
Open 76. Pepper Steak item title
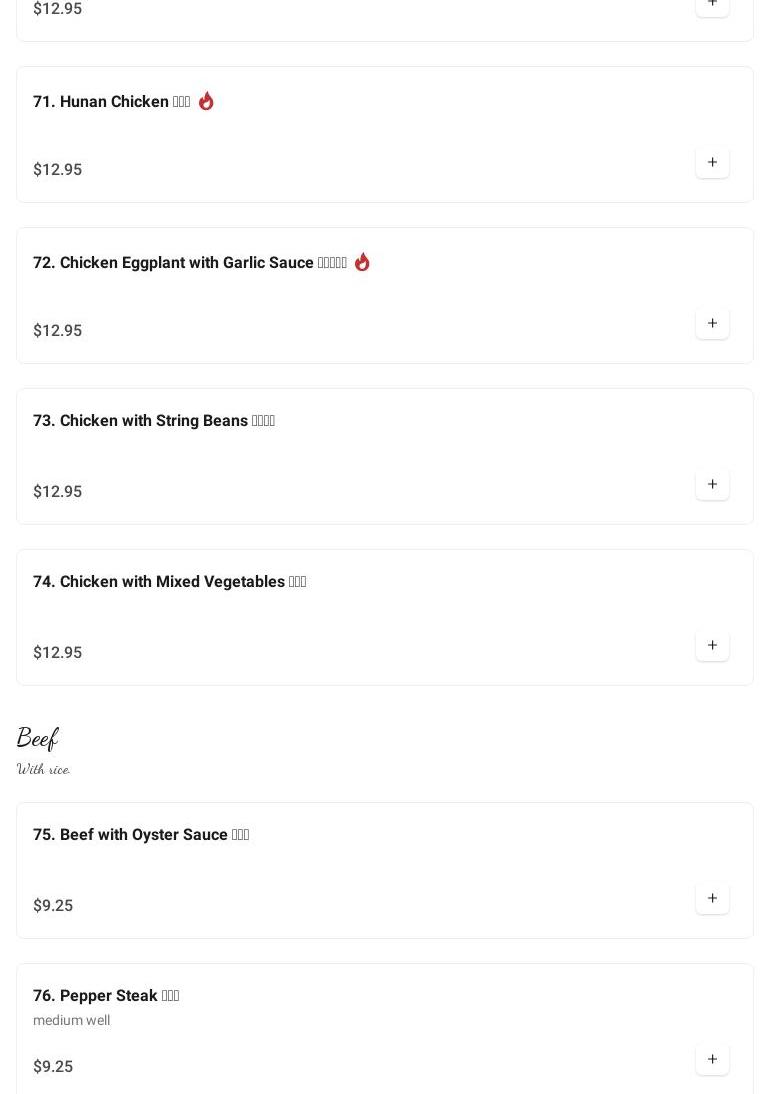coord(105,996)
